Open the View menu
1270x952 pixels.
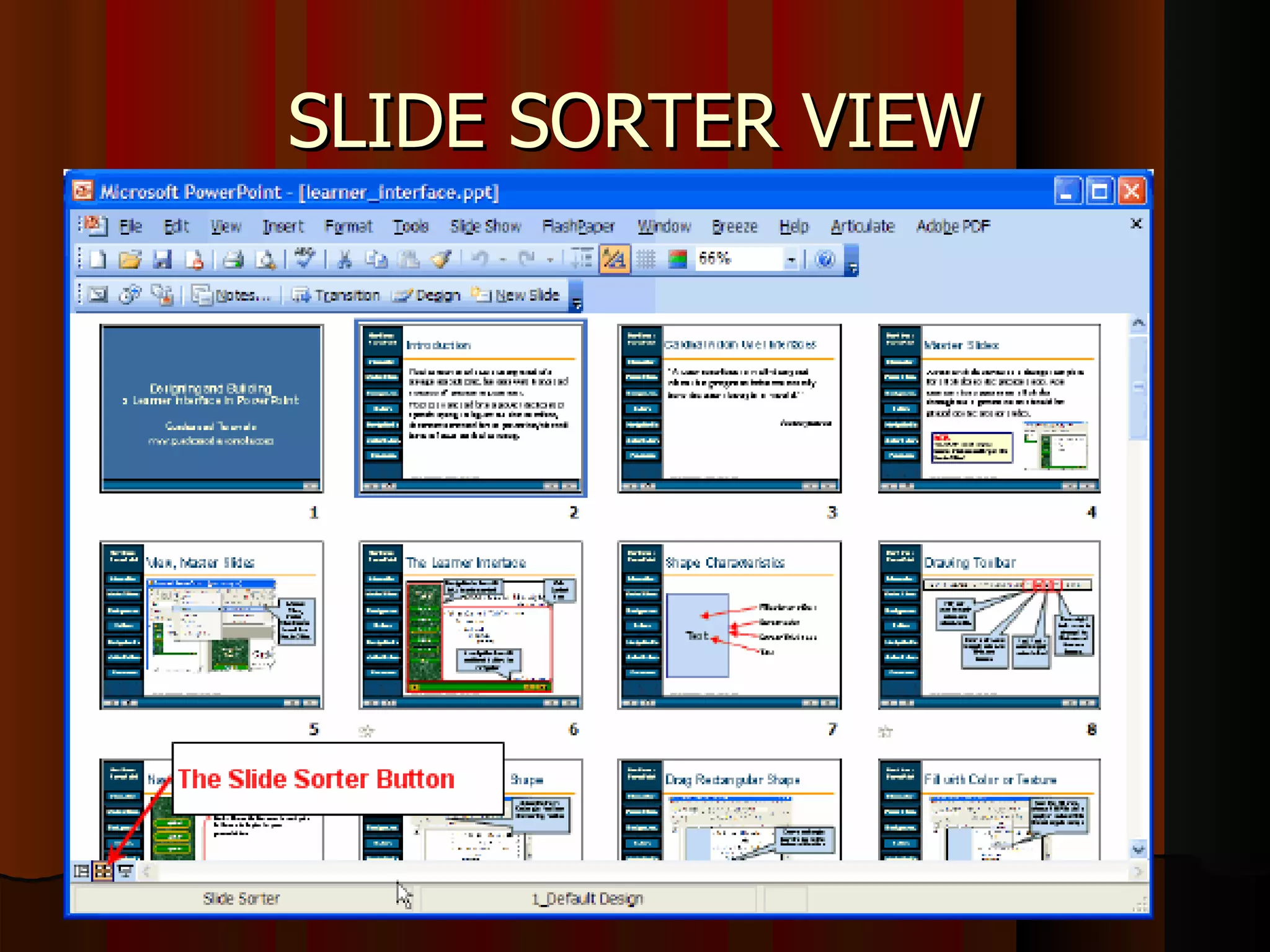[226, 226]
